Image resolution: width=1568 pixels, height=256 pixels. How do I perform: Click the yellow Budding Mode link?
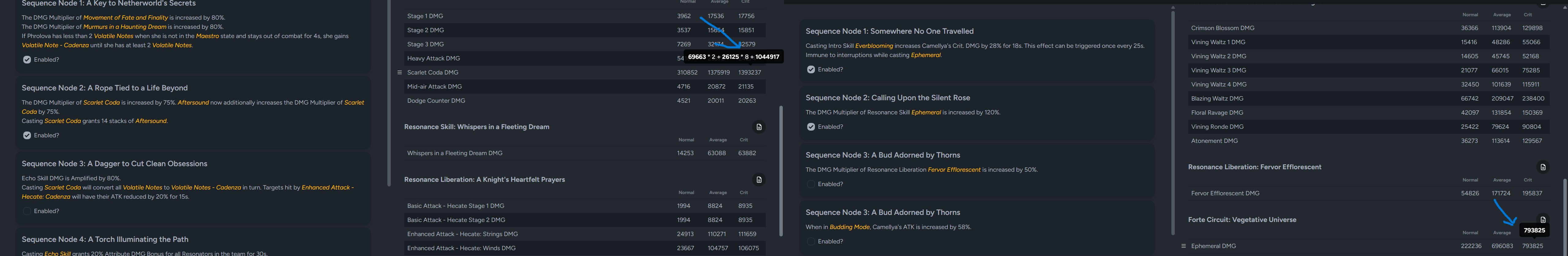coord(850,227)
